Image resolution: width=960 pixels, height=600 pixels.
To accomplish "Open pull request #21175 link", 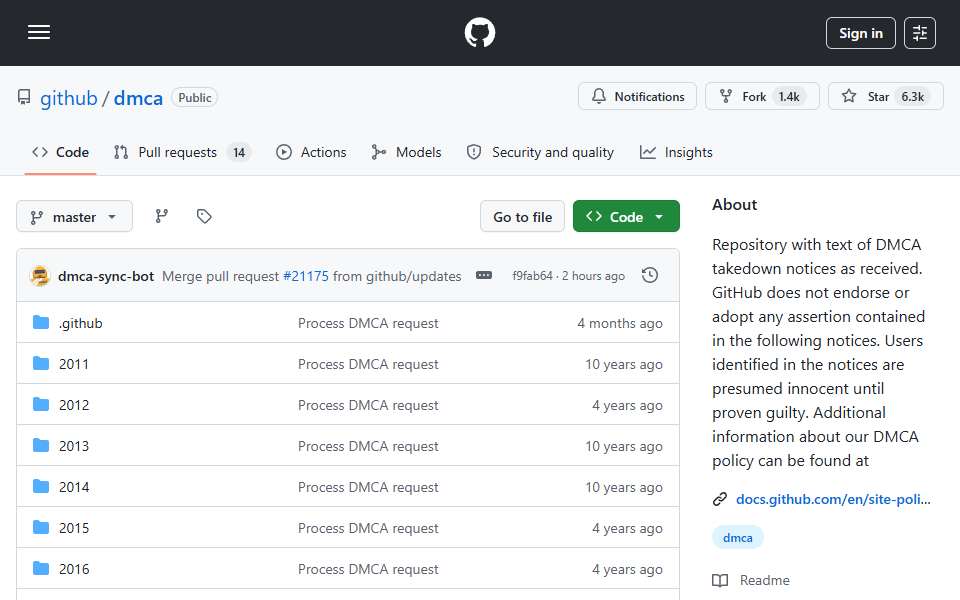I will coord(306,276).
